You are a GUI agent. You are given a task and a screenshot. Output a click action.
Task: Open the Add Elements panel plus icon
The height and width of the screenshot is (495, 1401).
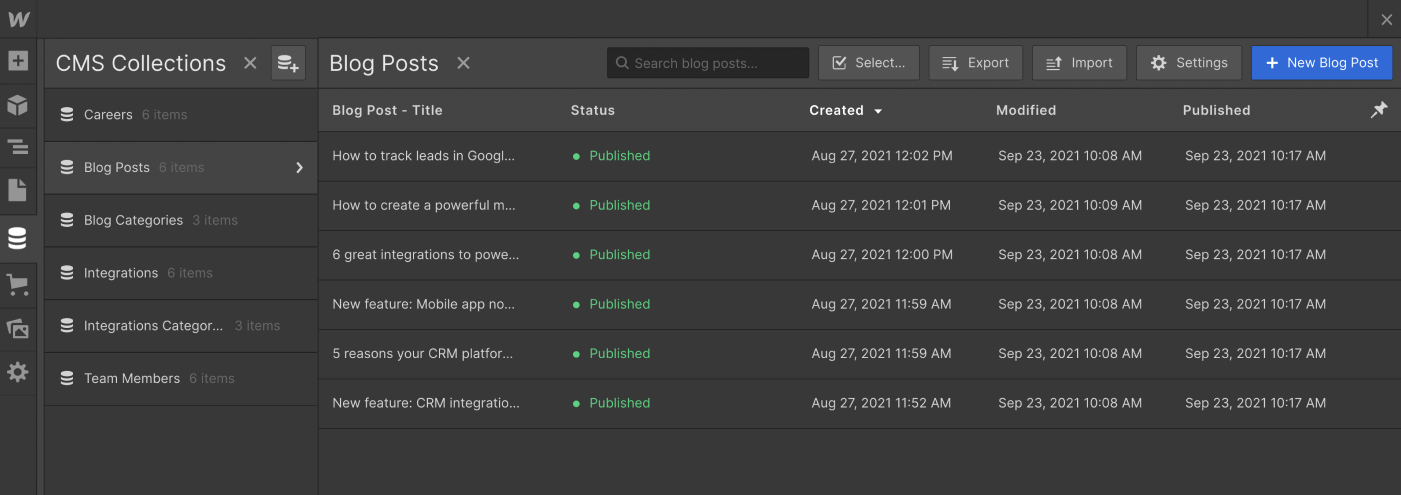(18, 61)
